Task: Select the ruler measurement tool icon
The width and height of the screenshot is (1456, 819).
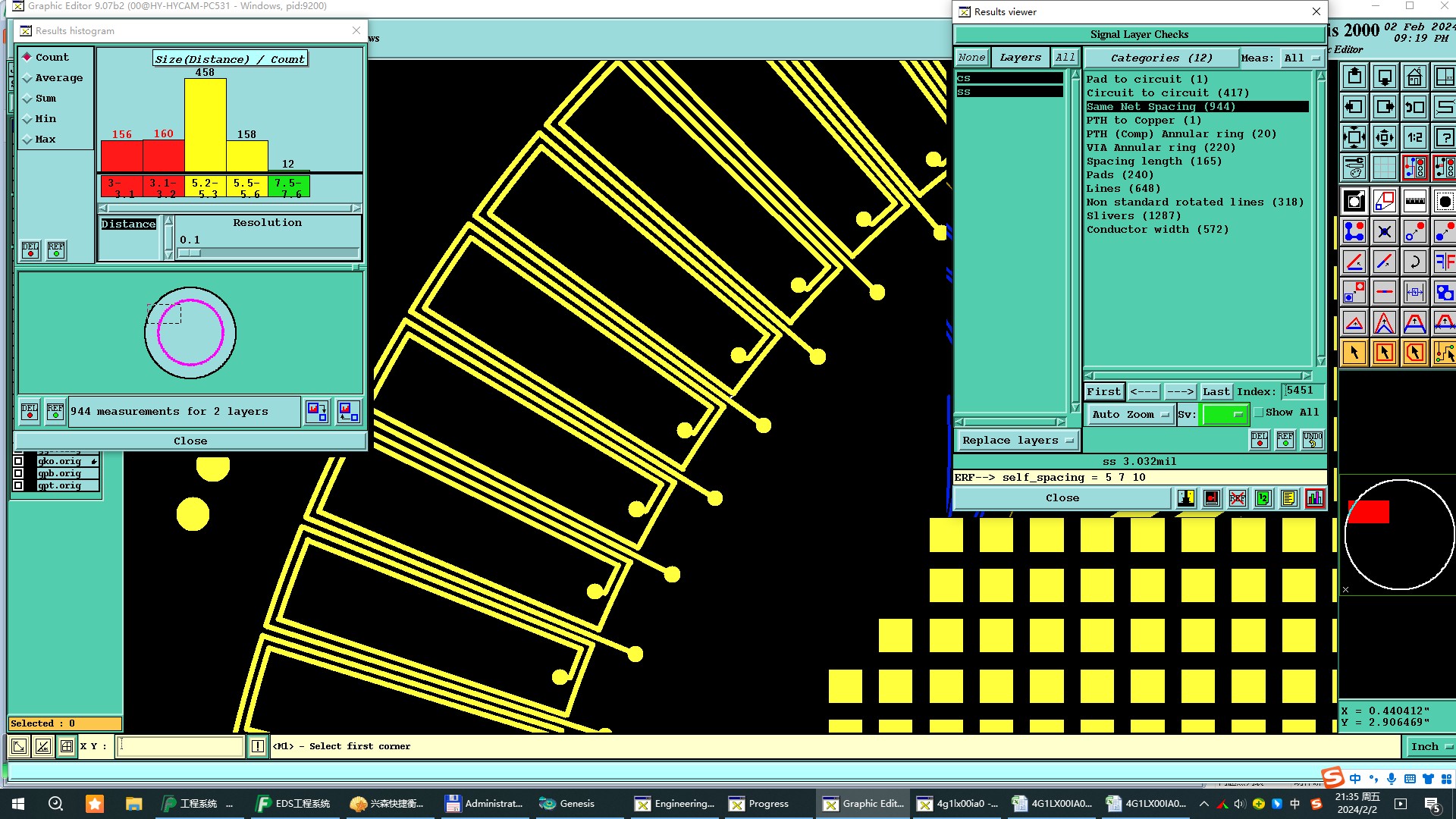Action: [x=1415, y=201]
